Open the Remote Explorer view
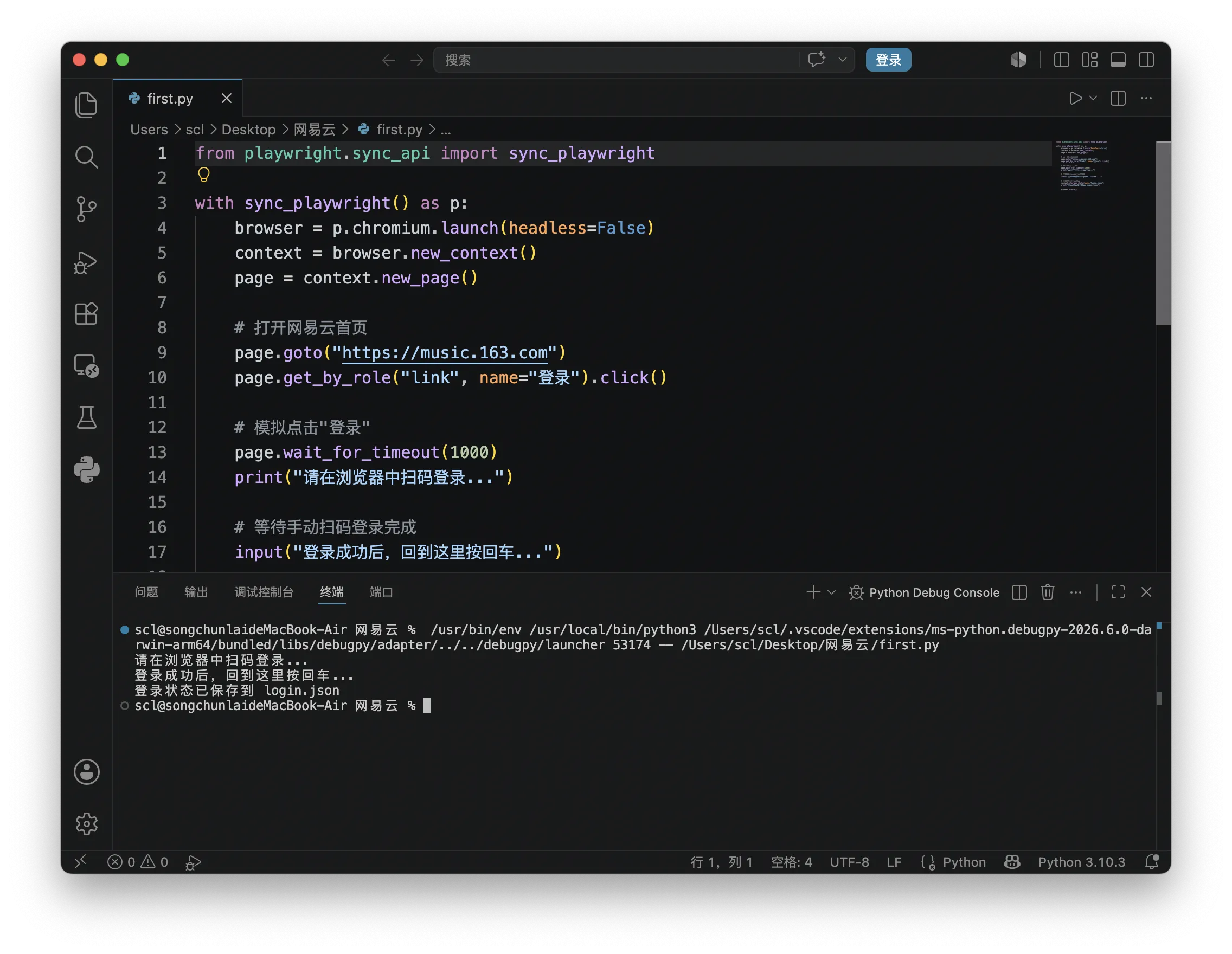This screenshot has width=1232, height=954. click(x=86, y=365)
